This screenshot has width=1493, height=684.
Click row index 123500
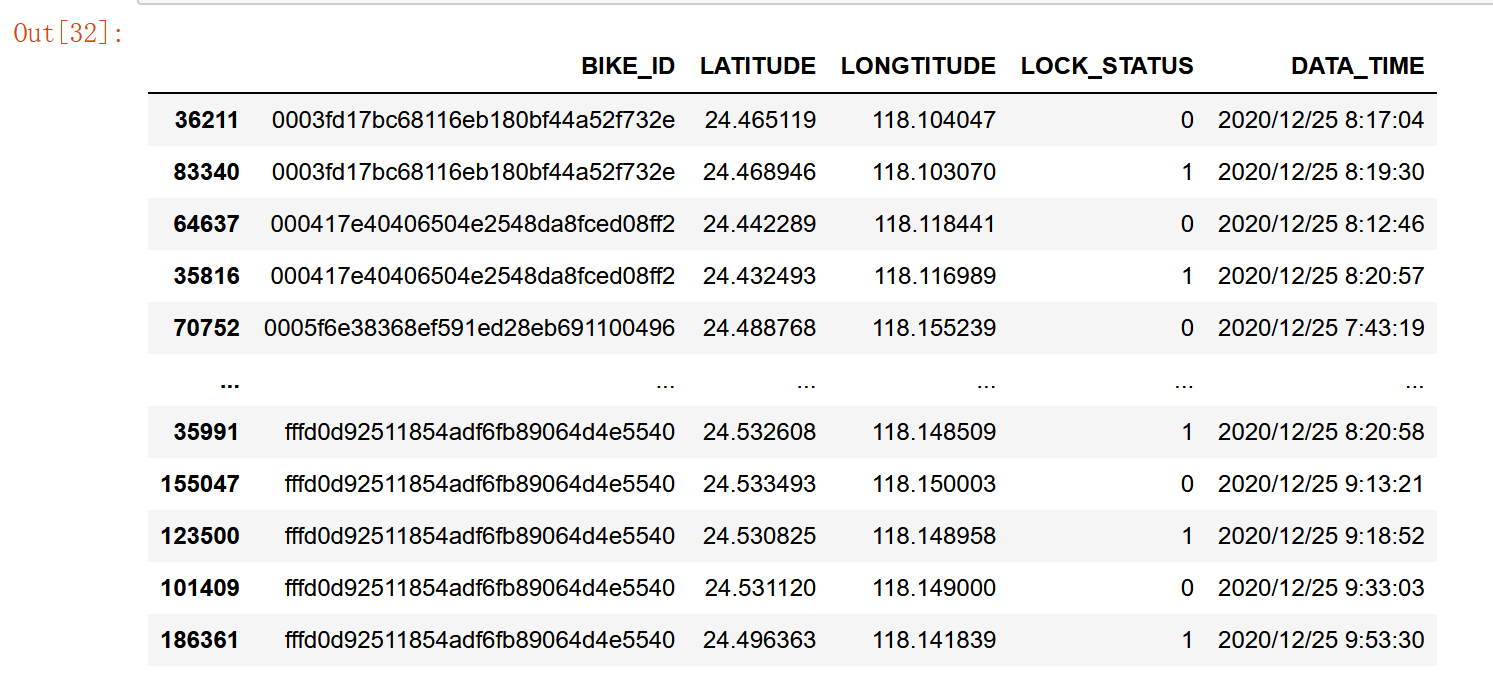(200, 536)
